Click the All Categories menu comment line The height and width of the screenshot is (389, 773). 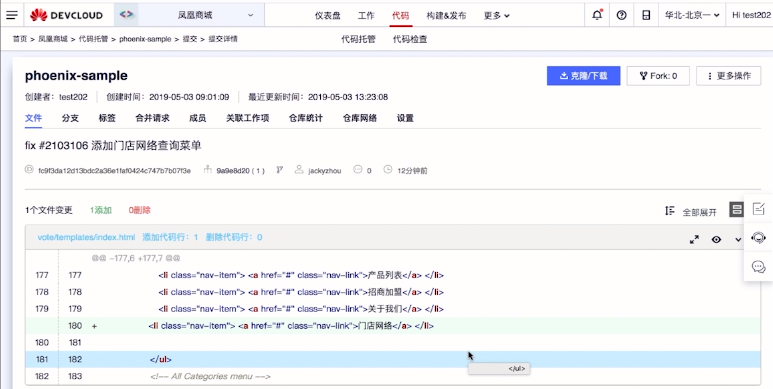[393, 376]
